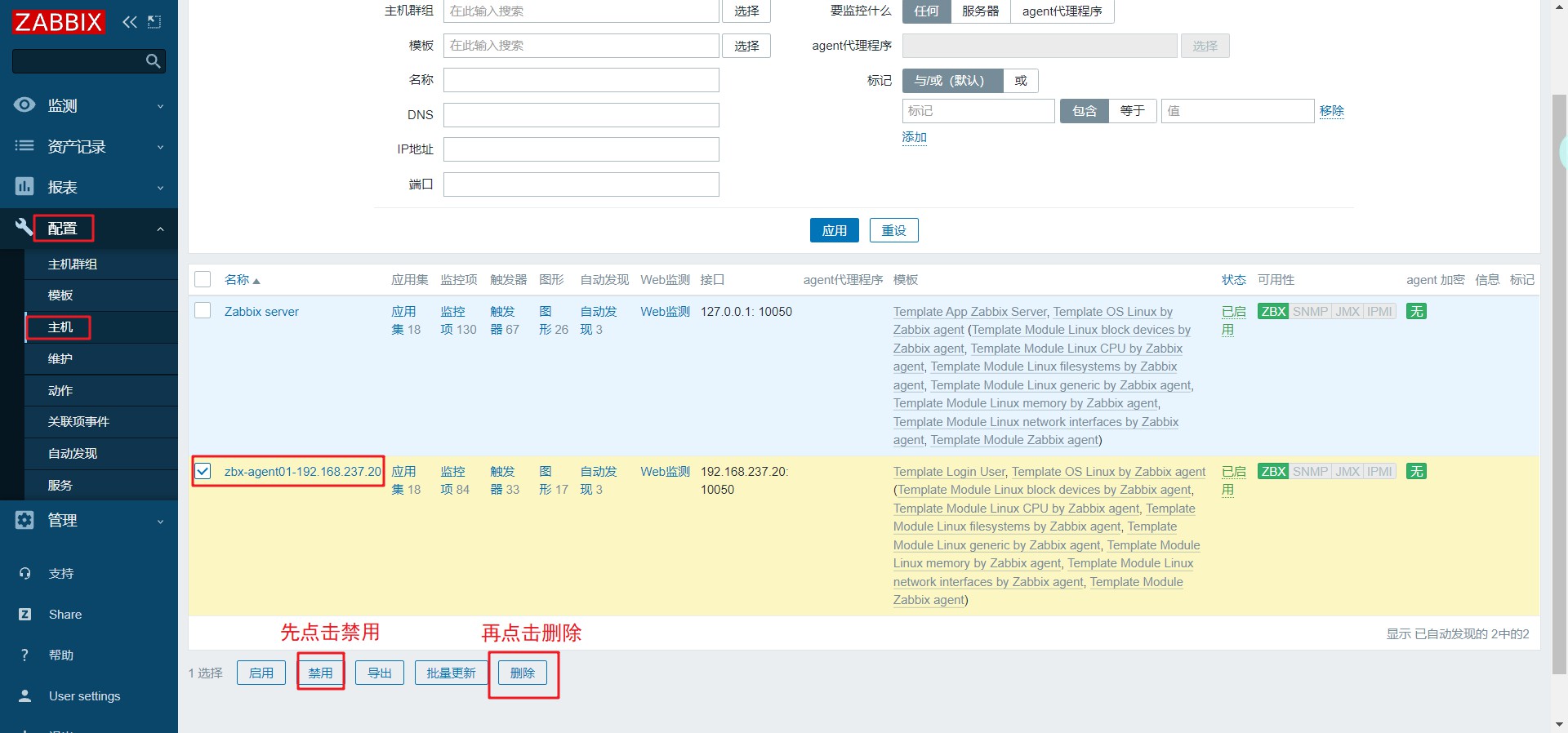Click JMX badge in zbx-agent01 row
This screenshot has height=733, width=1568.
1347,471
